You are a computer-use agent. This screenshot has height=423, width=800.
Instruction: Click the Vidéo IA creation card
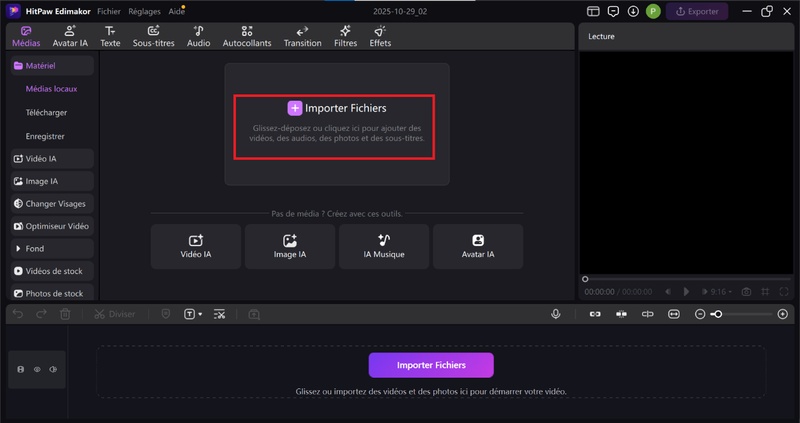coord(196,246)
